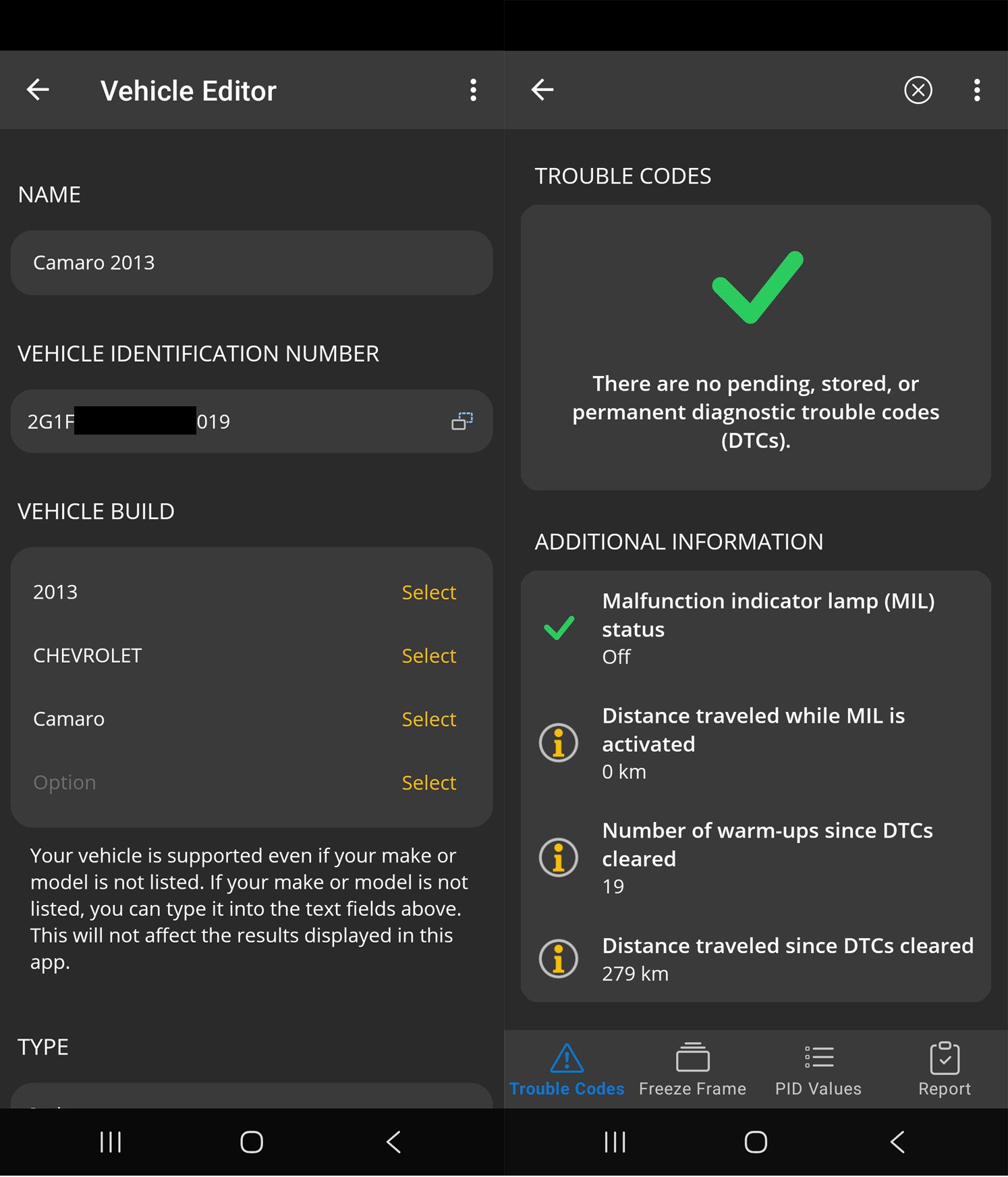Switch to PID Values tab
This screenshot has width=1008, height=1177.
[818, 1070]
